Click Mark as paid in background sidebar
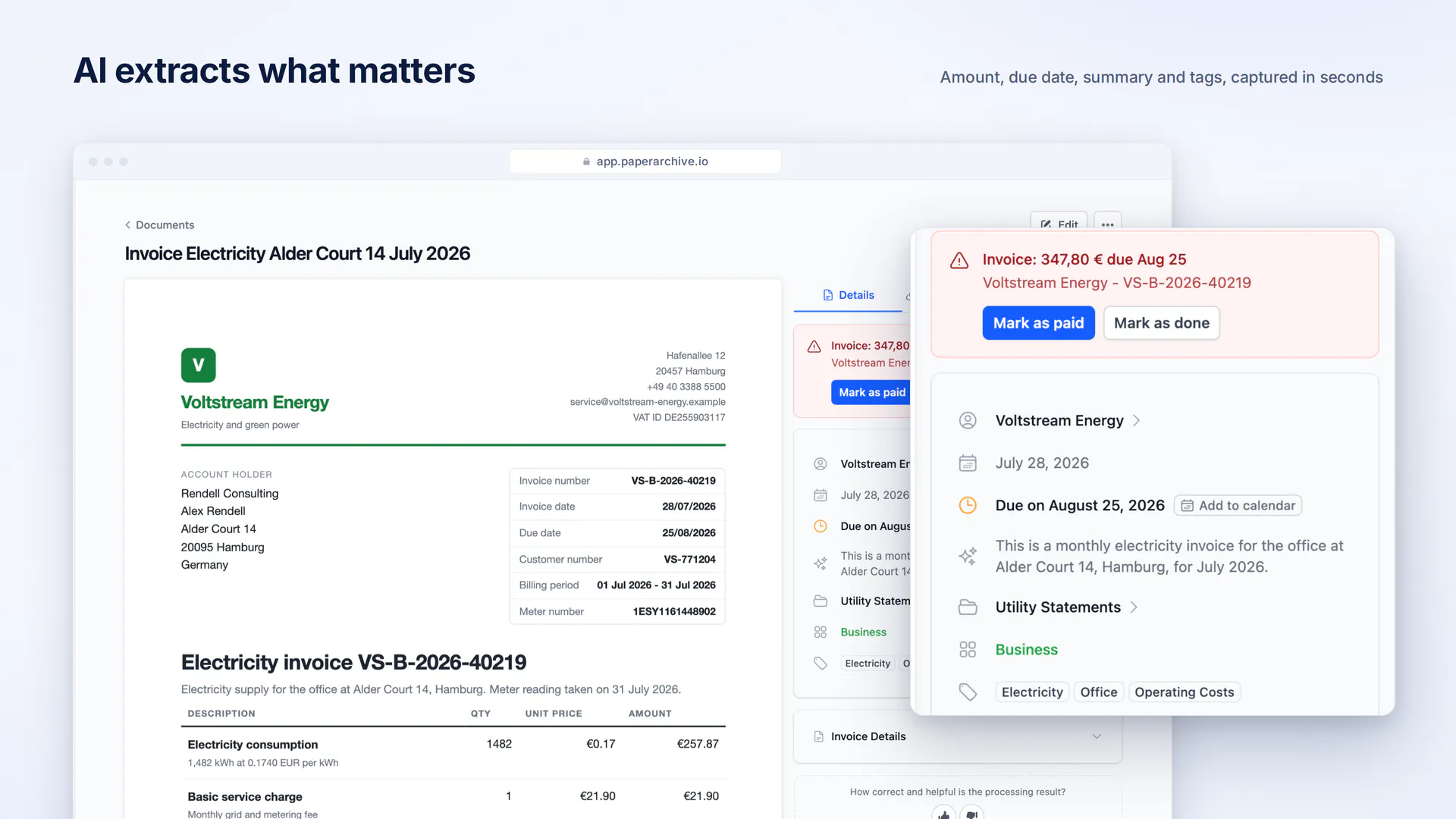The height and width of the screenshot is (819, 1456). [871, 392]
